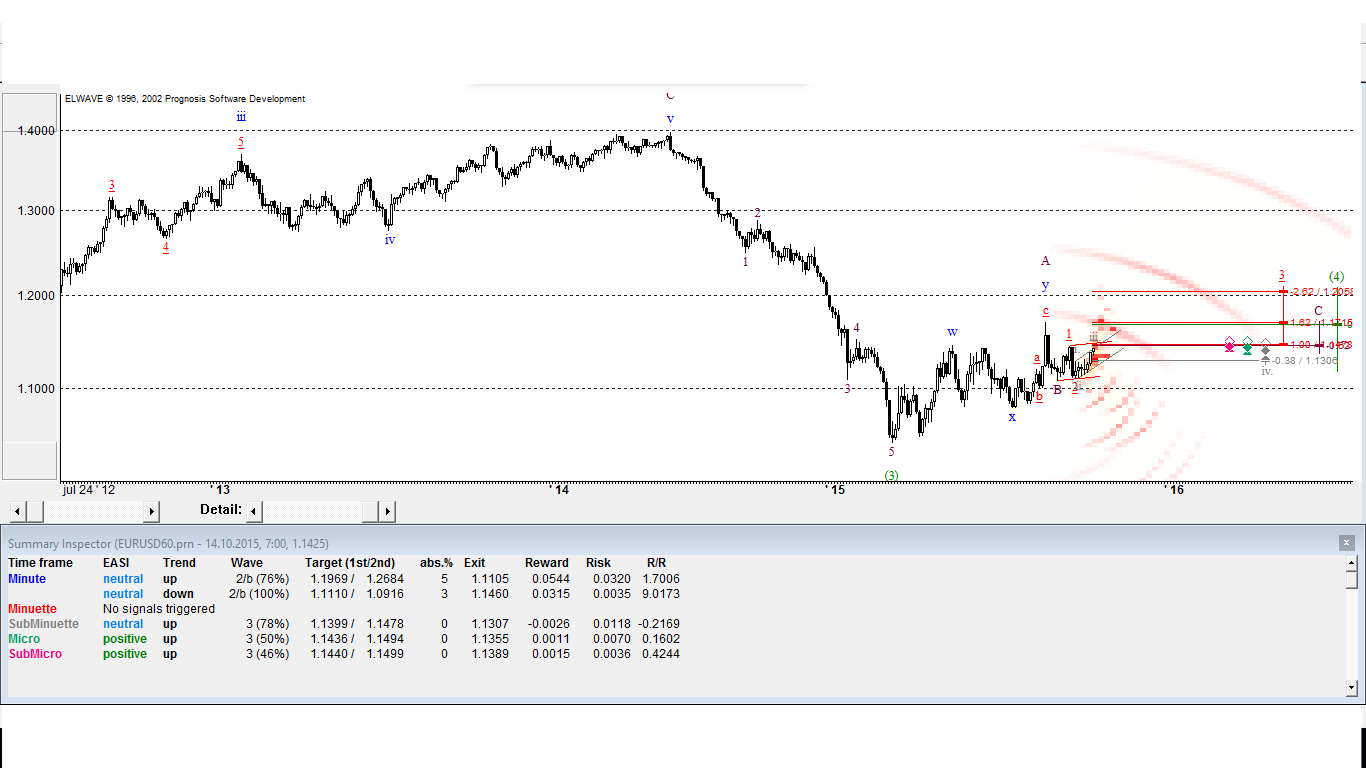Image resolution: width=1366 pixels, height=768 pixels.
Task: Click the '16 year axis label
Action: [1174, 490]
